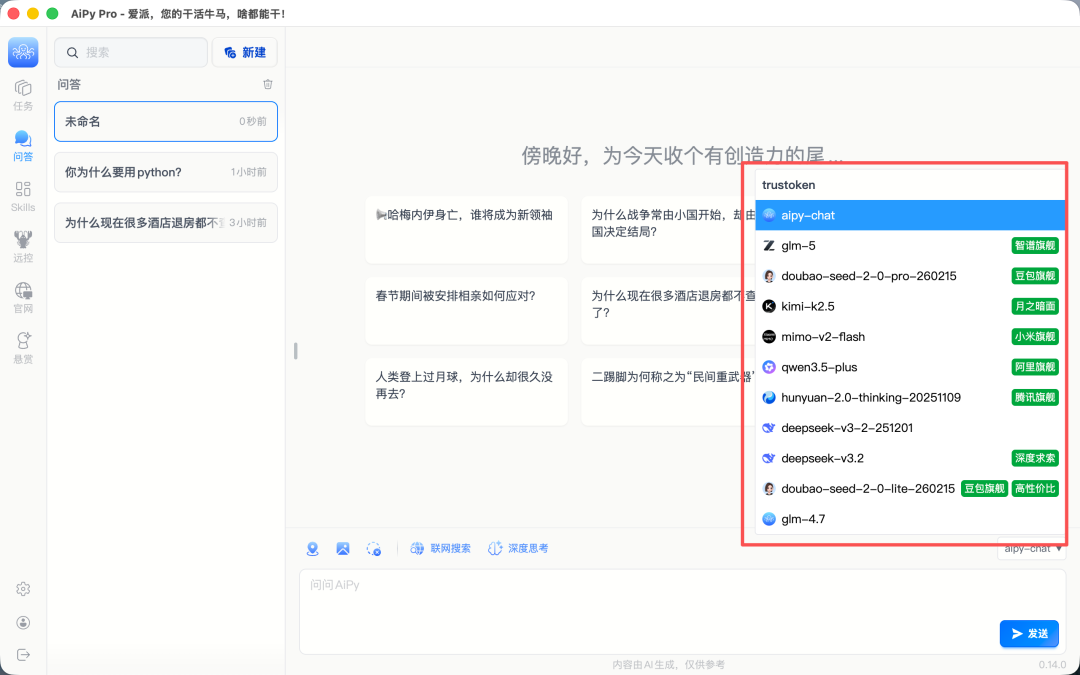
Task: Pick suggestion 为什么战争常由小国开始
Action: click(x=667, y=230)
